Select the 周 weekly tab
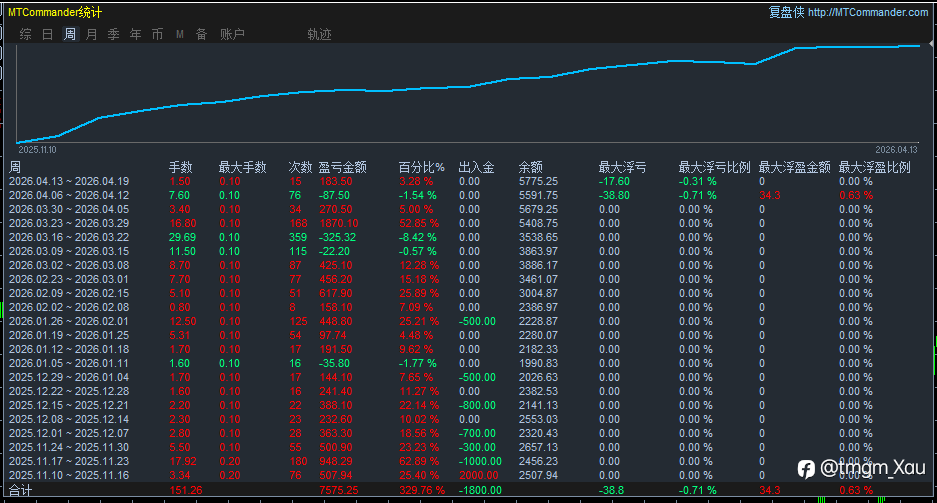Viewport: 937px width, 503px height. [70, 34]
